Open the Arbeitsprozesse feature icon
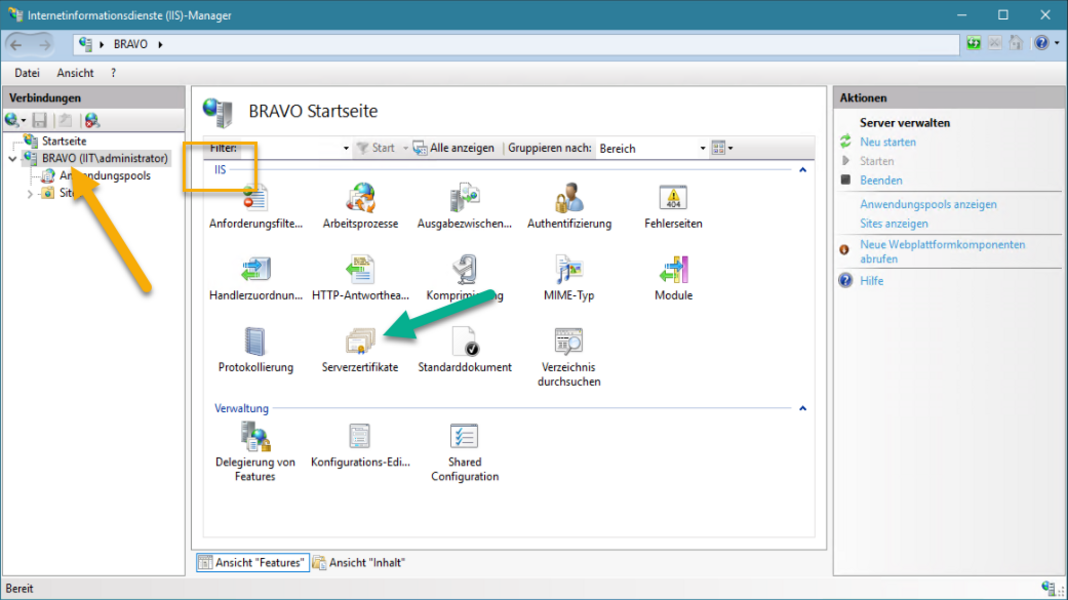The image size is (1068, 600). tap(360, 200)
